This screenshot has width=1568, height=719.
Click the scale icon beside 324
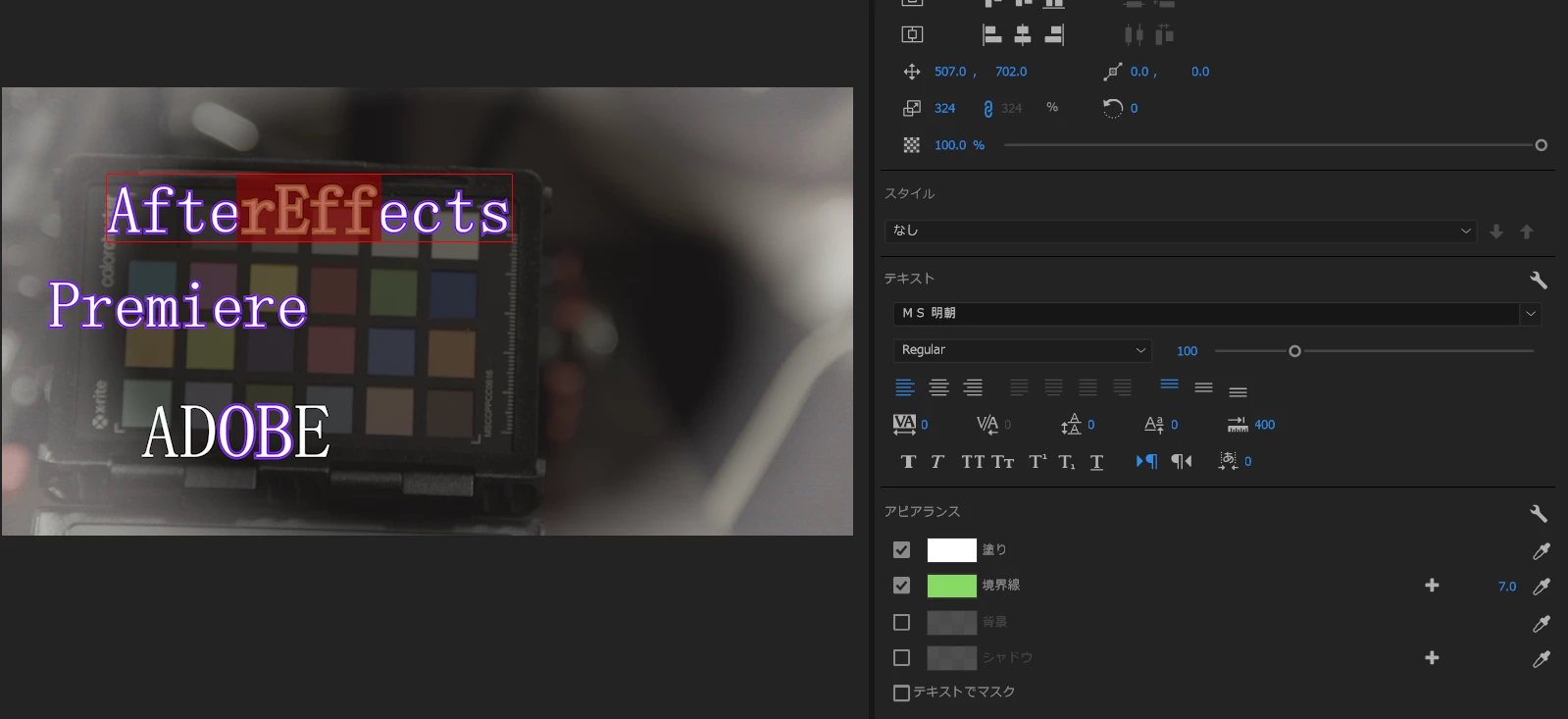pos(912,108)
